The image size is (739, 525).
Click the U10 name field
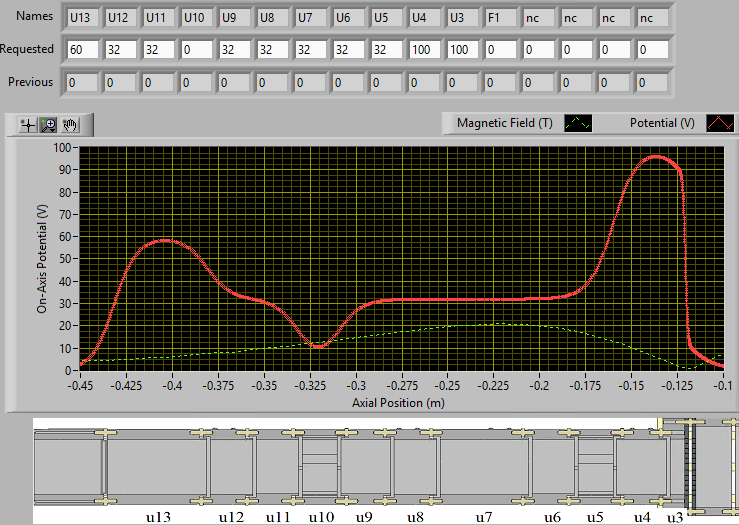[197, 18]
